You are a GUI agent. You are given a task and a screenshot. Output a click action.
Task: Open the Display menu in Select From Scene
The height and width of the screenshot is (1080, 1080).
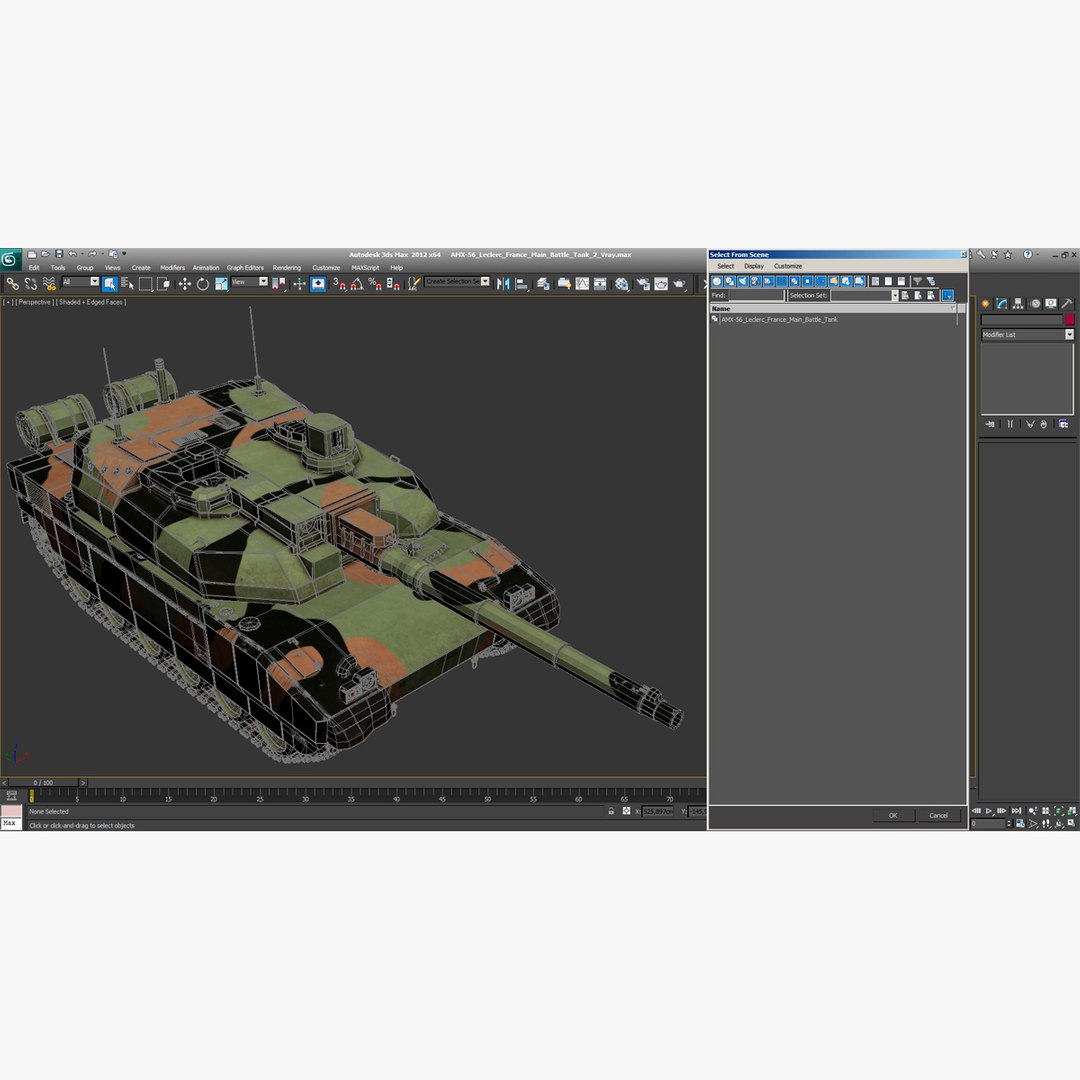754,266
